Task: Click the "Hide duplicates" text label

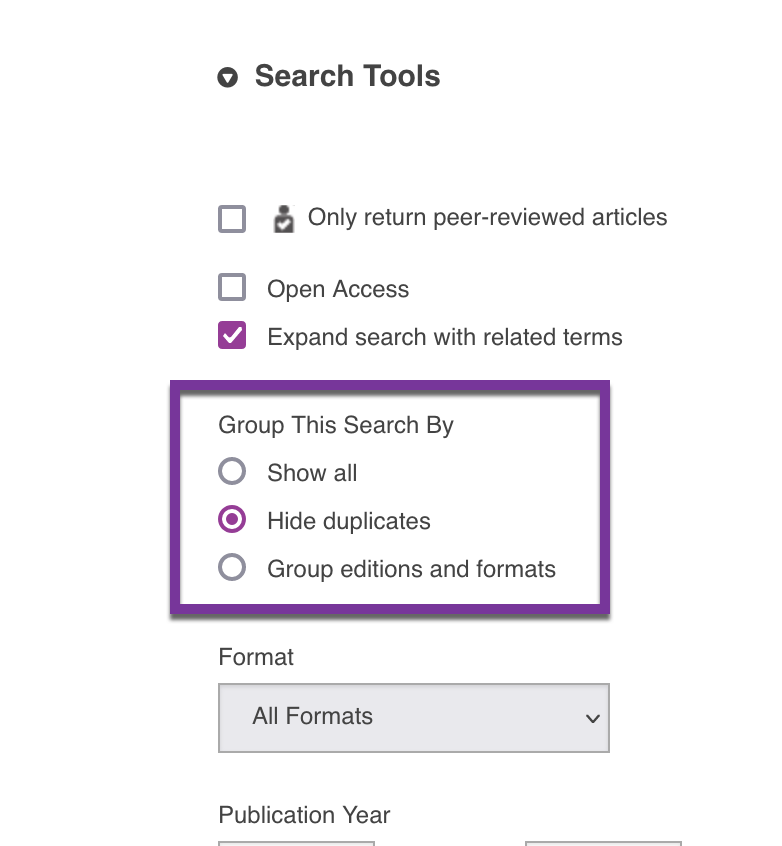Action: click(348, 520)
